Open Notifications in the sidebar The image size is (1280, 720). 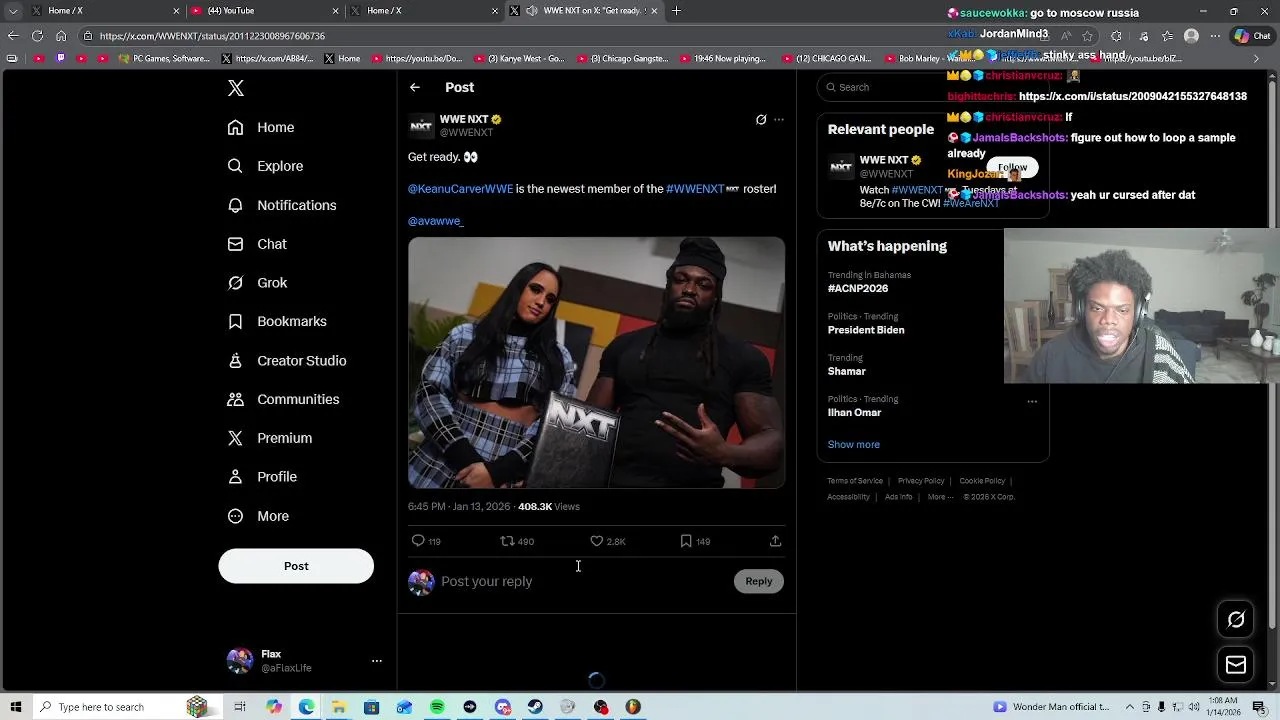[282, 205]
